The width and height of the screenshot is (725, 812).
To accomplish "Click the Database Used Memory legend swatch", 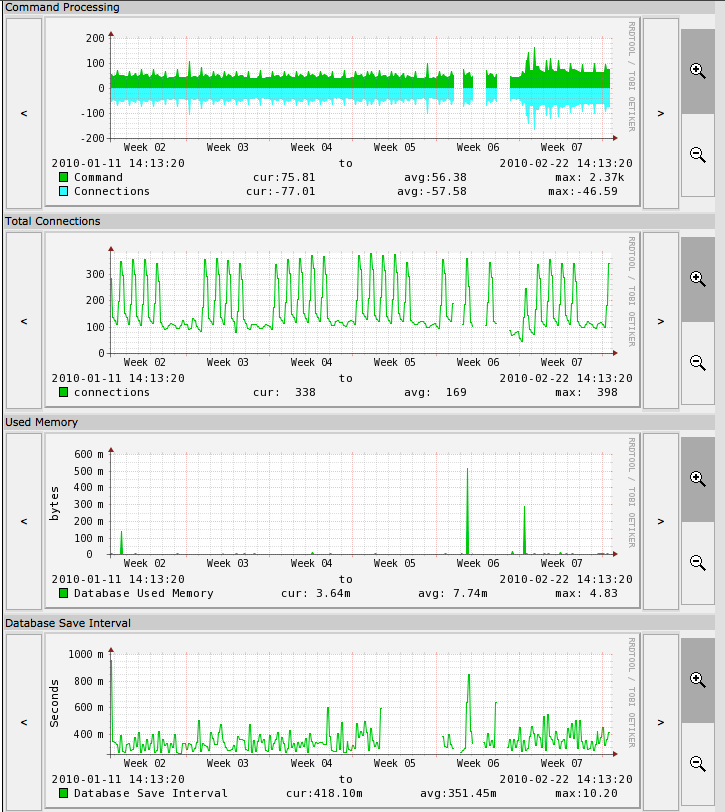I will [x=63, y=593].
